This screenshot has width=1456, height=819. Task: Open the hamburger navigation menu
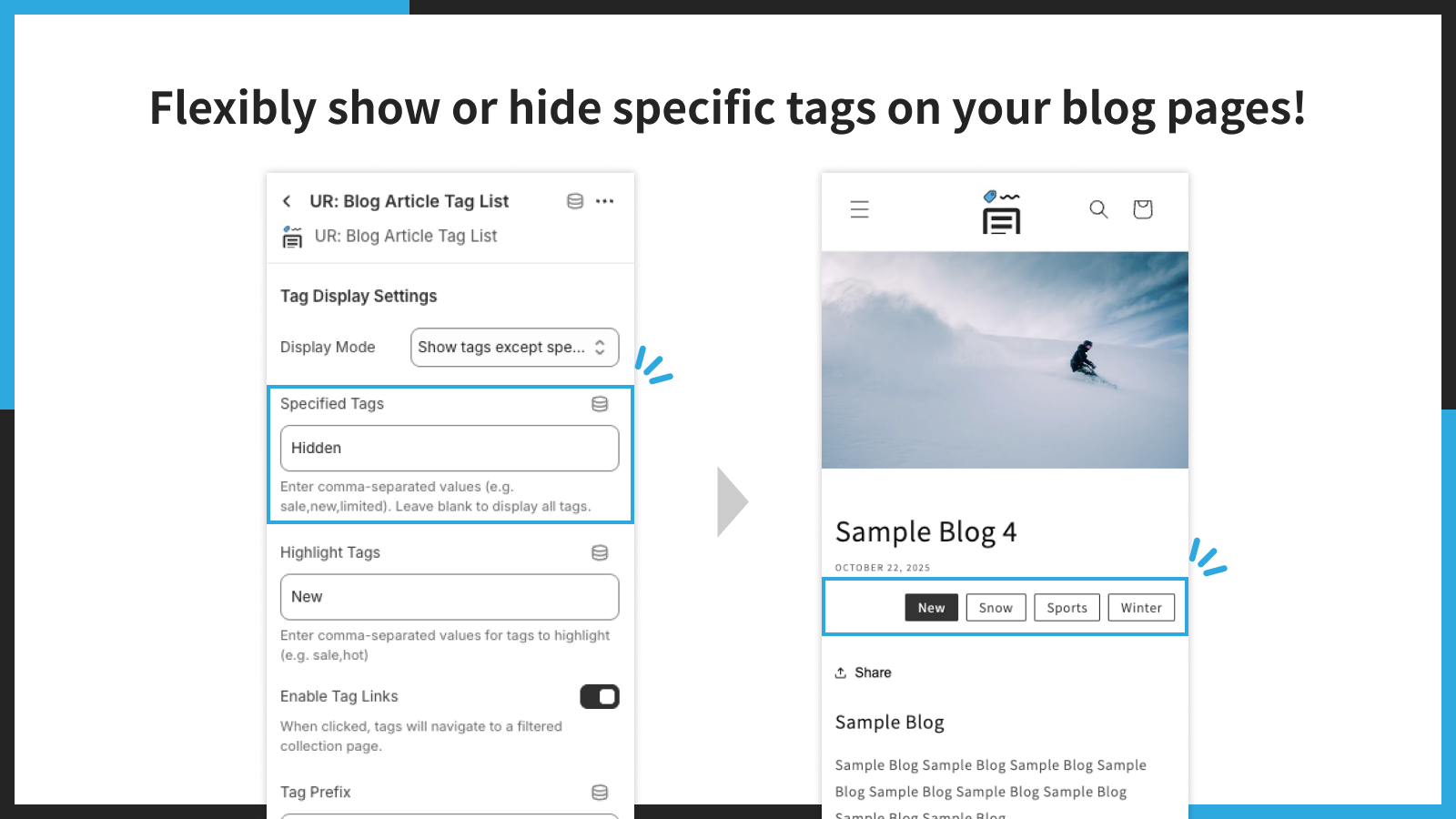(859, 209)
